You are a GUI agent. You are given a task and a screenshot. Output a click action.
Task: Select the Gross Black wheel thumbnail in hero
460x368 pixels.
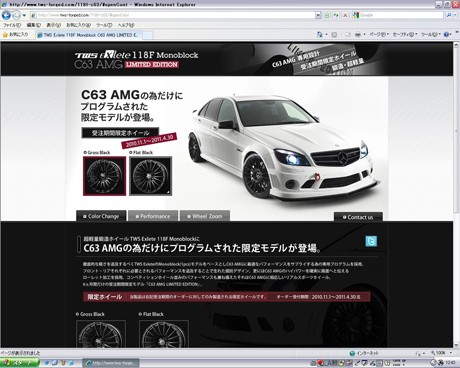click(x=104, y=176)
